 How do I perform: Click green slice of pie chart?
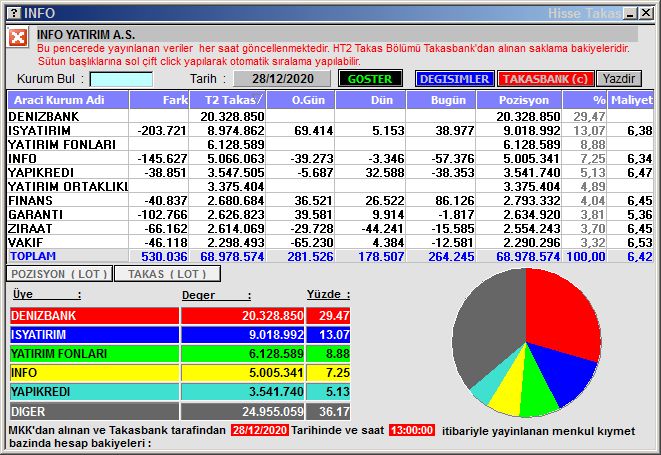pyautogui.click(x=536, y=390)
